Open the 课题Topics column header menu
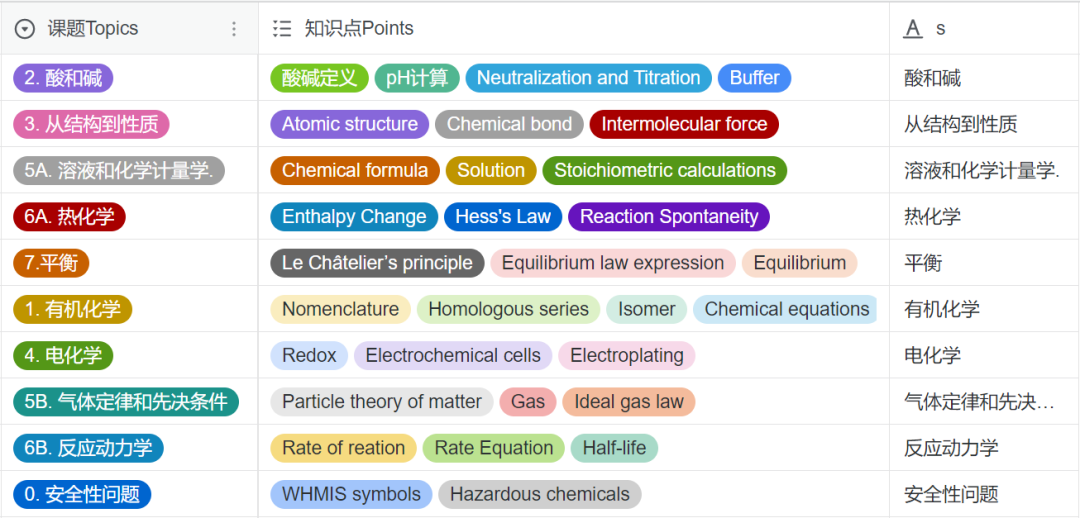Viewport: 1080px width, 518px height. pos(93,29)
